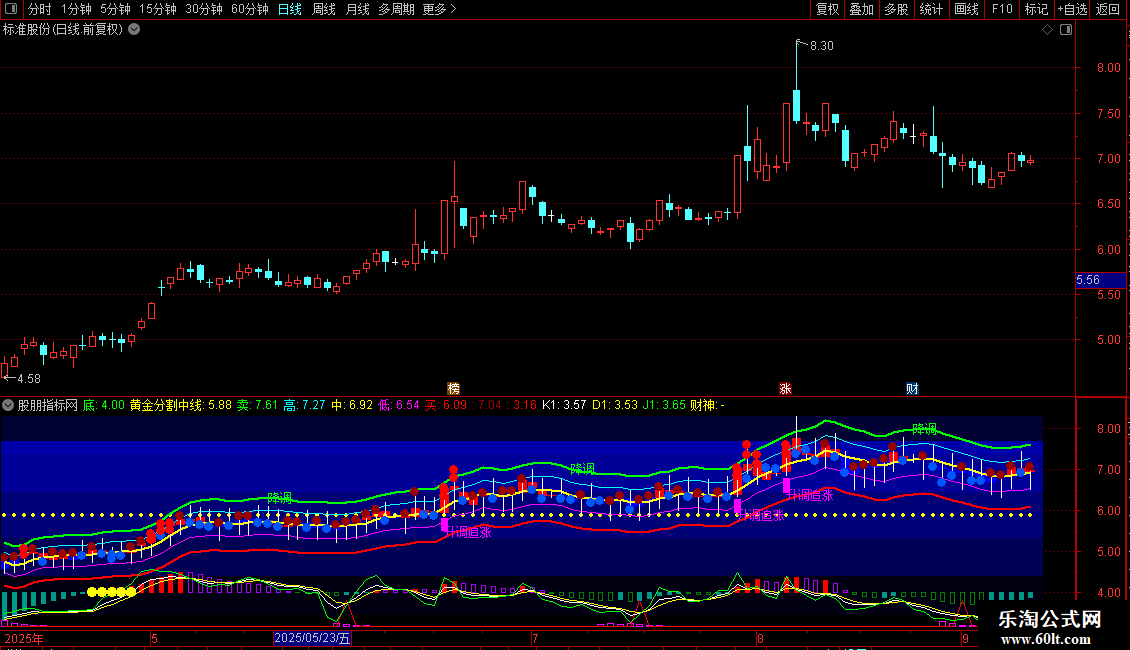This screenshot has height=650, width=1130.
Task: Open the F10 company info
Action: (x=1002, y=9)
